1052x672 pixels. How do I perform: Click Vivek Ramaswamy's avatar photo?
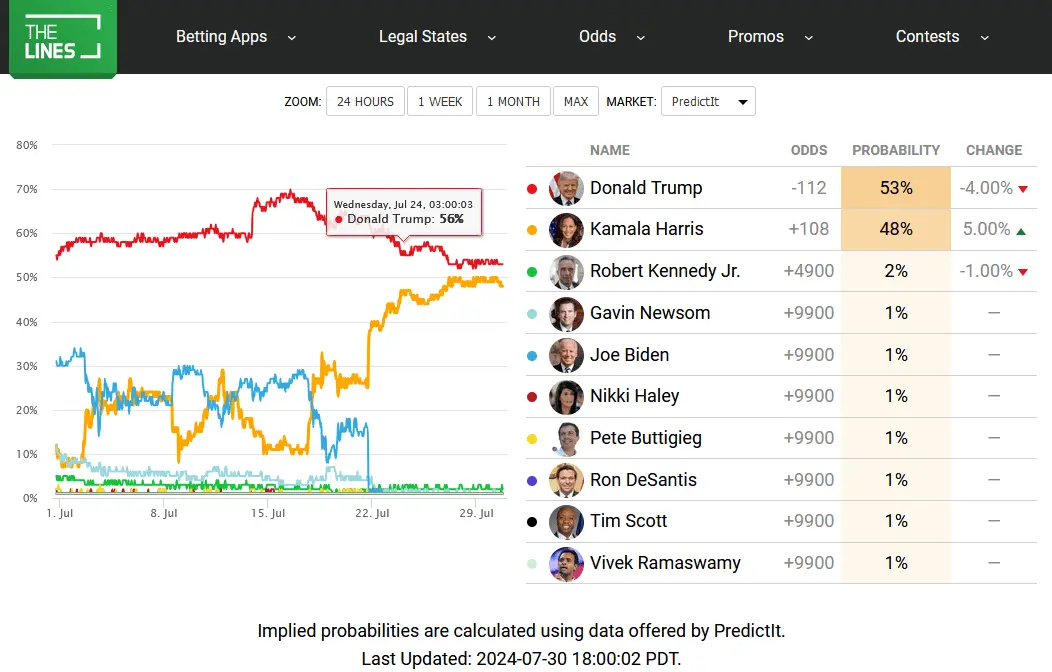pos(566,563)
